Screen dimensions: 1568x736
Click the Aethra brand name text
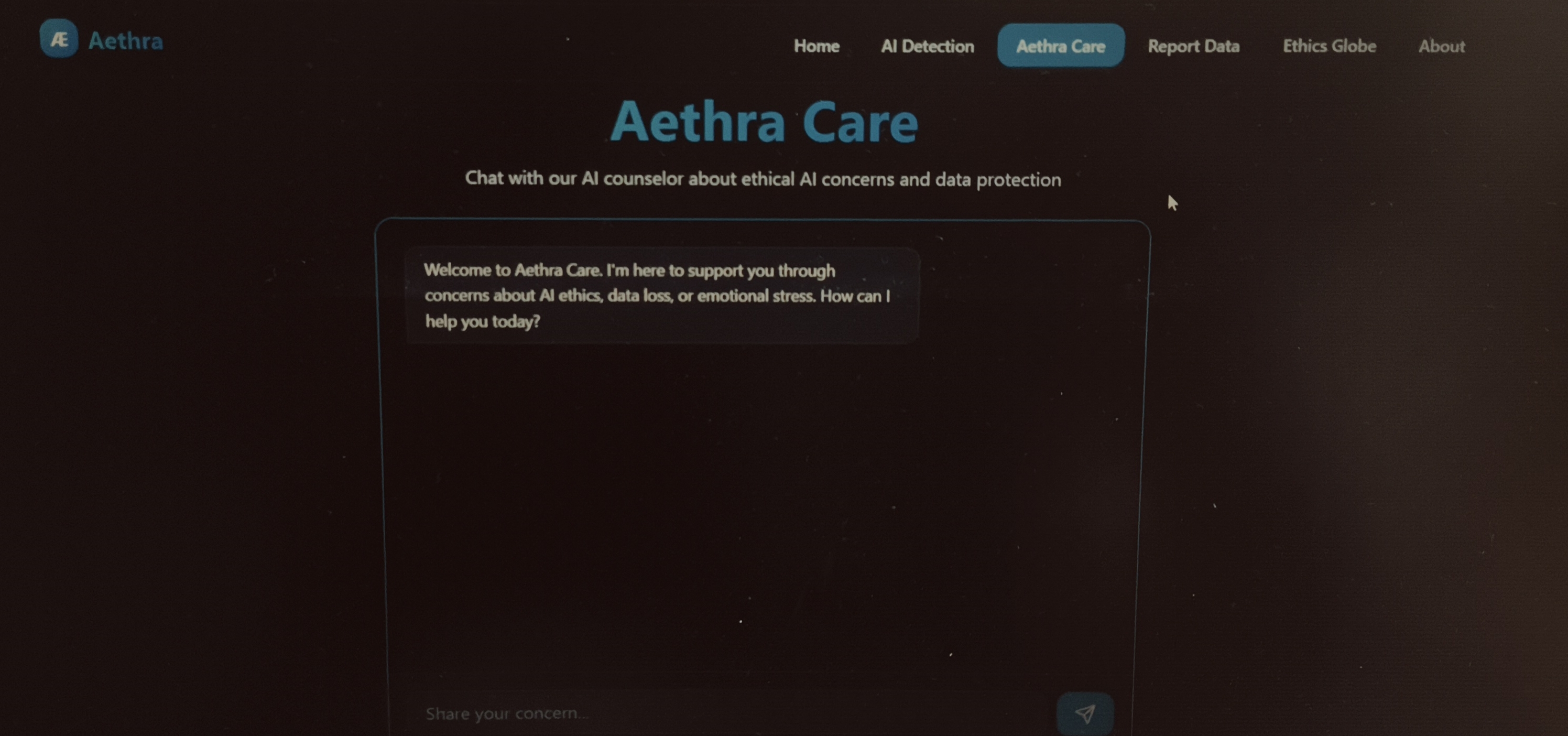point(125,41)
